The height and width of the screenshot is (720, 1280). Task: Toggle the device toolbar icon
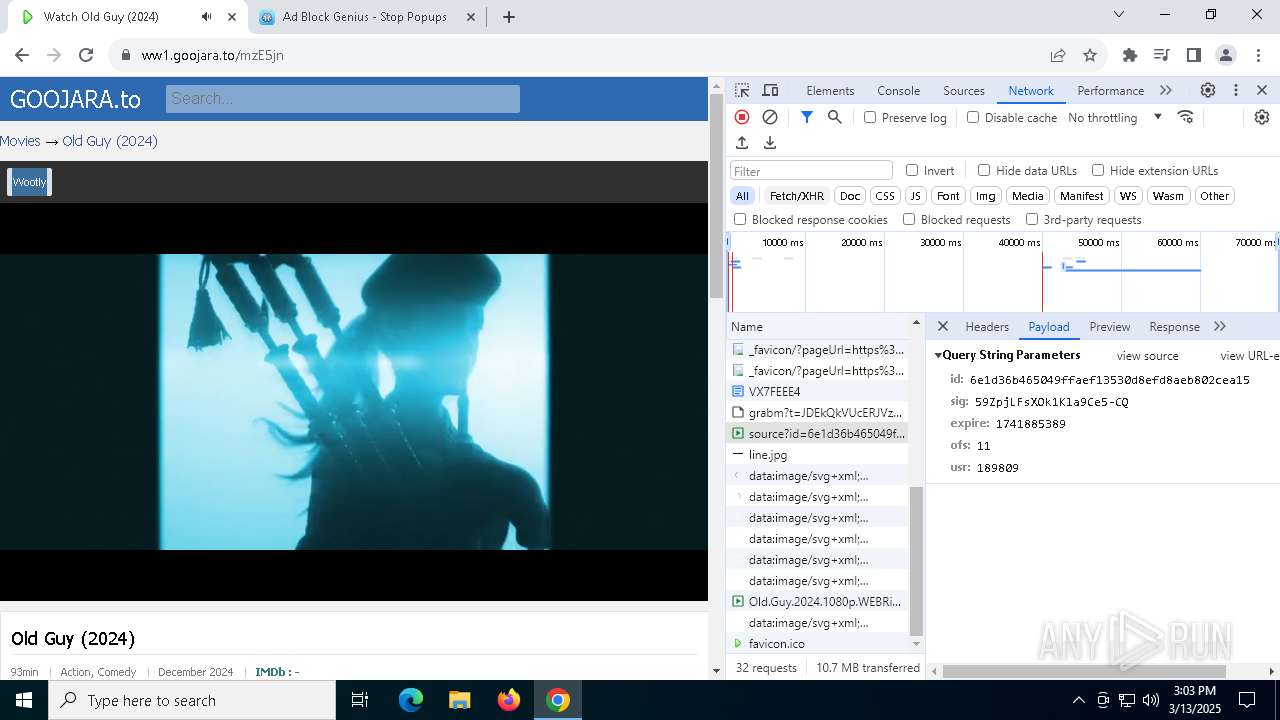coord(770,90)
